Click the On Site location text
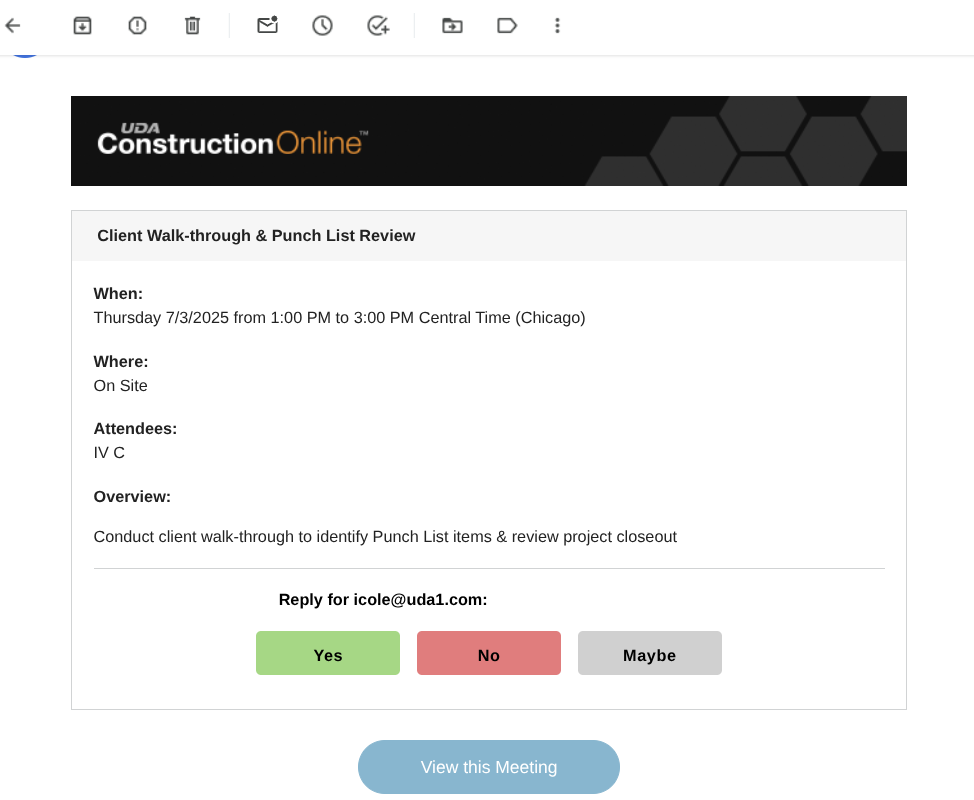Screen dimensions: 974x800 point(121,386)
